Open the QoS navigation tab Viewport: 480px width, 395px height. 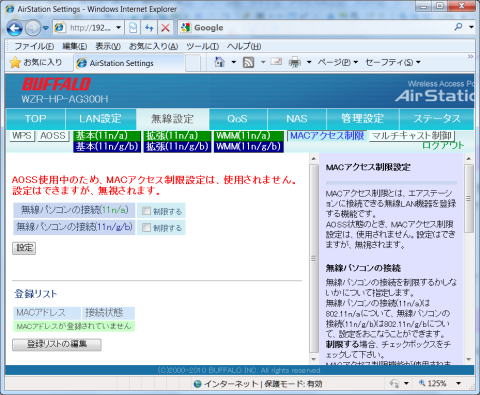pos(238,119)
